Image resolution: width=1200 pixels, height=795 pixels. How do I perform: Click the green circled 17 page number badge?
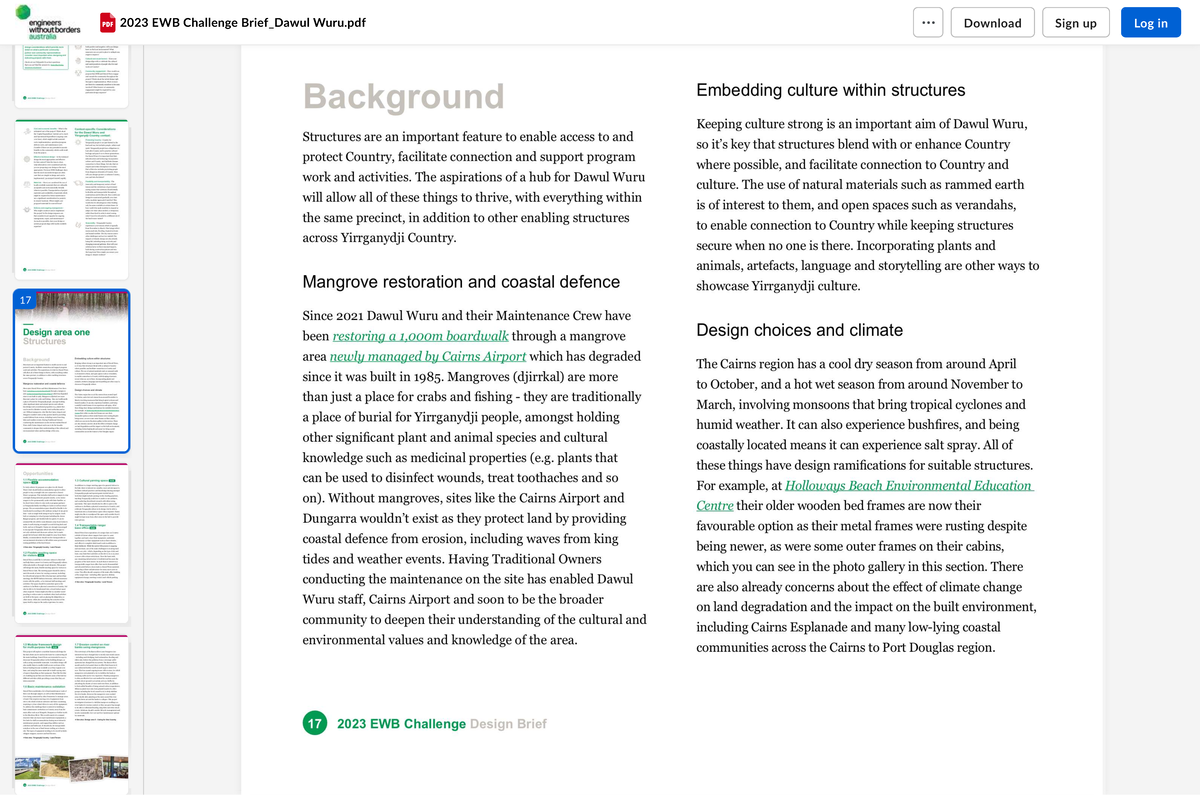pyautogui.click(x=315, y=723)
